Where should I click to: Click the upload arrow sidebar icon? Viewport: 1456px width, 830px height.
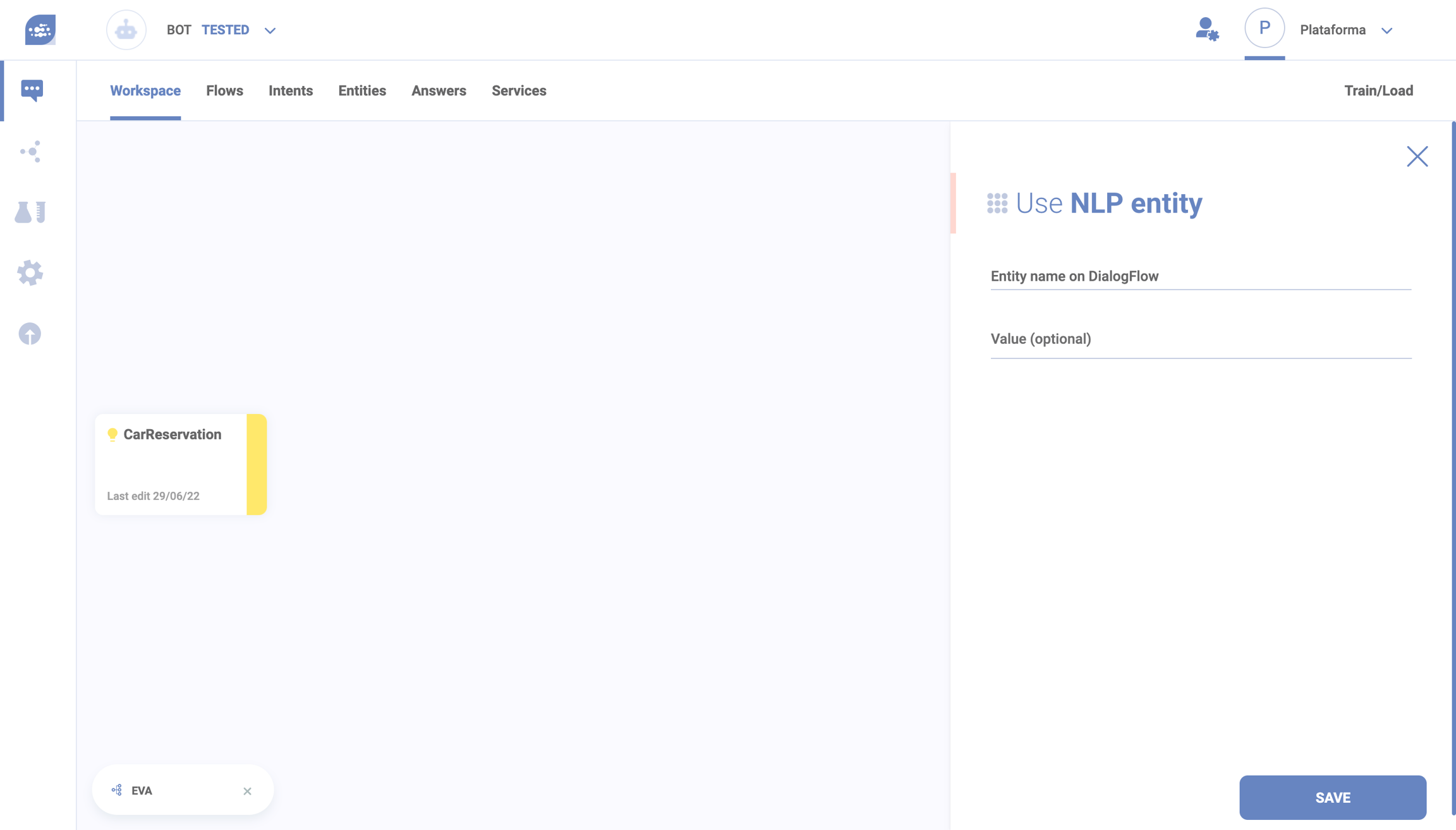tap(30, 334)
